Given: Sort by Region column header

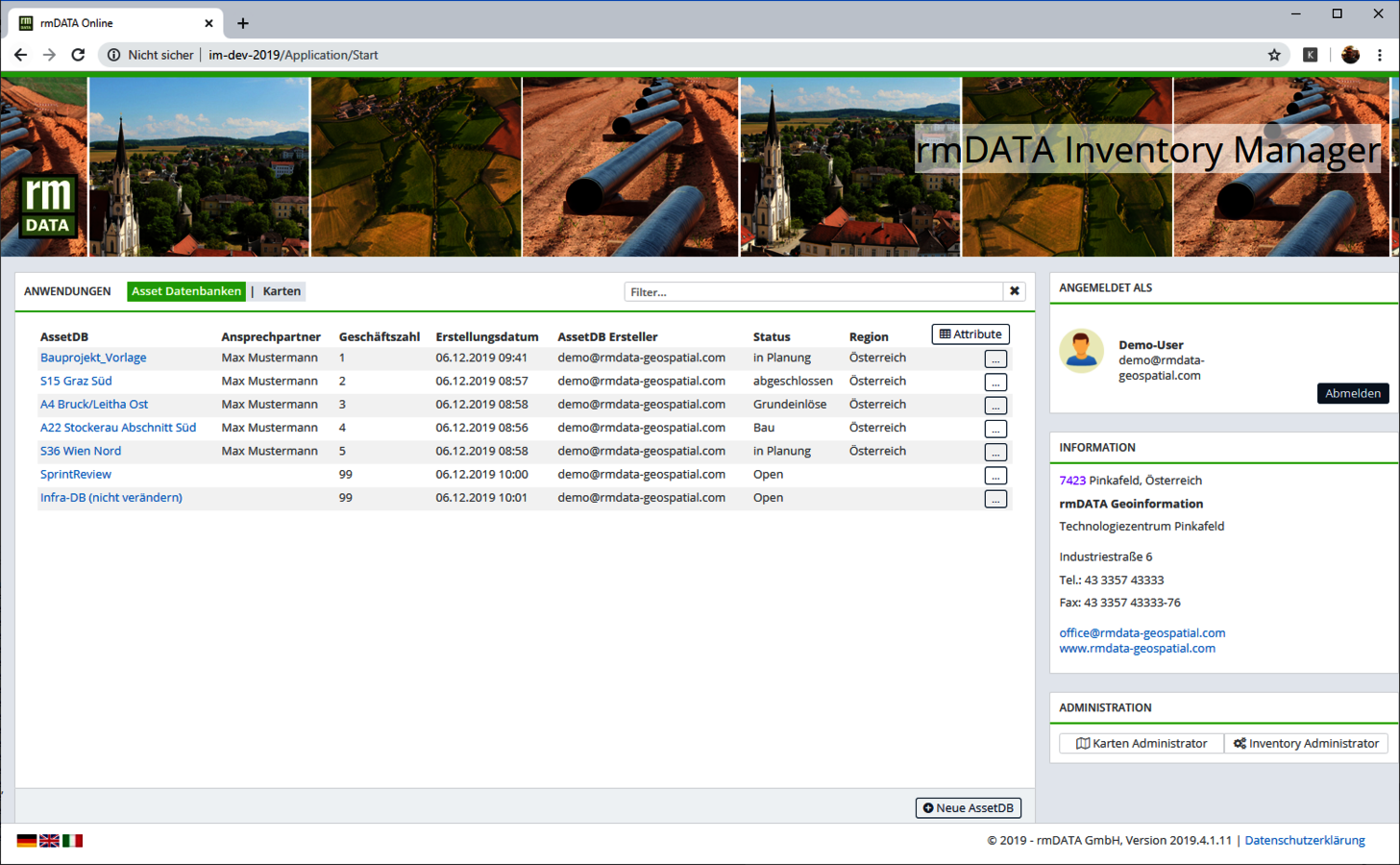Looking at the screenshot, I should click(869, 336).
